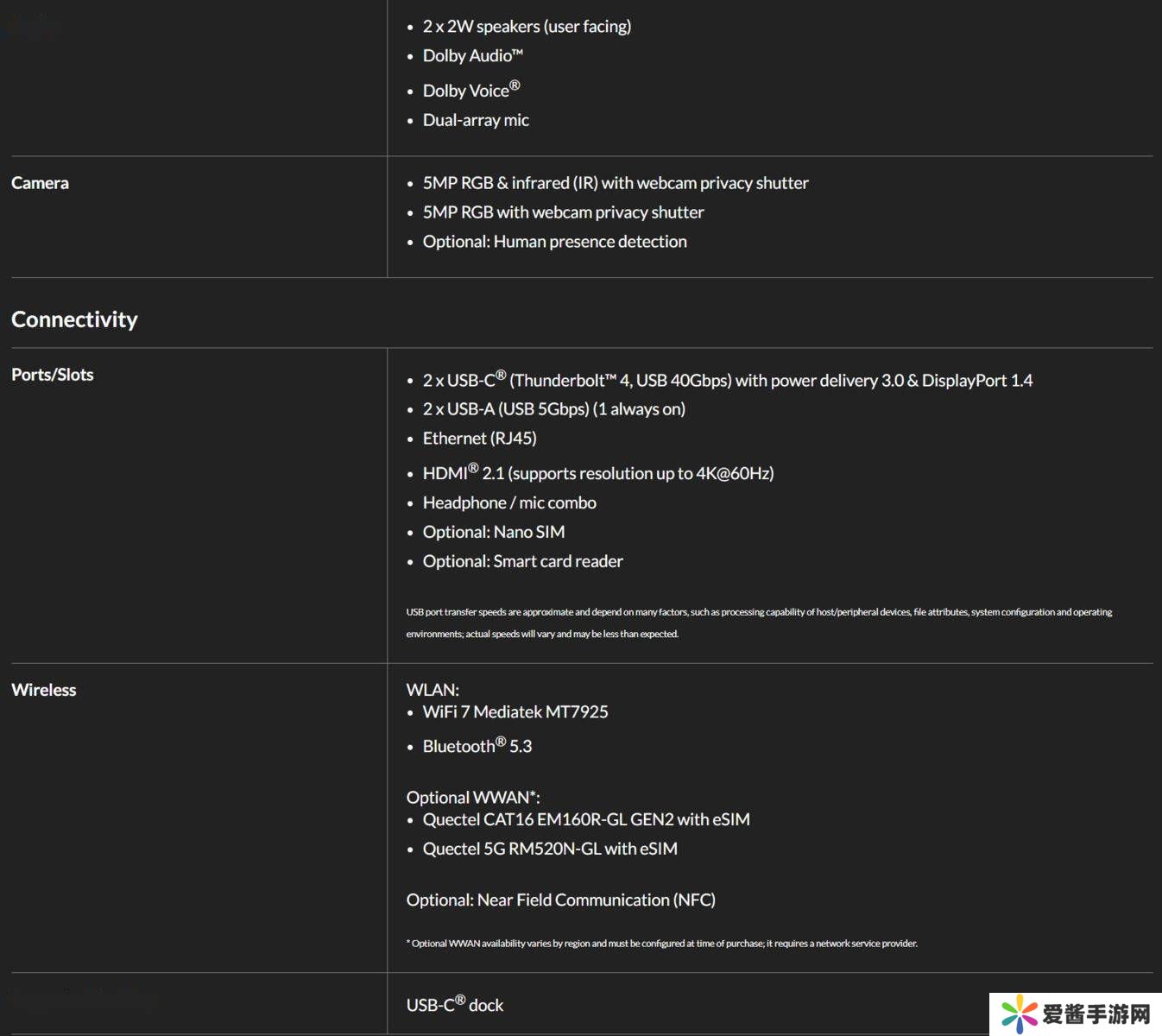The height and width of the screenshot is (1036, 1162).
Task: Click the 爱酱手游网 watermark text
Action: pos(1096,1014)
